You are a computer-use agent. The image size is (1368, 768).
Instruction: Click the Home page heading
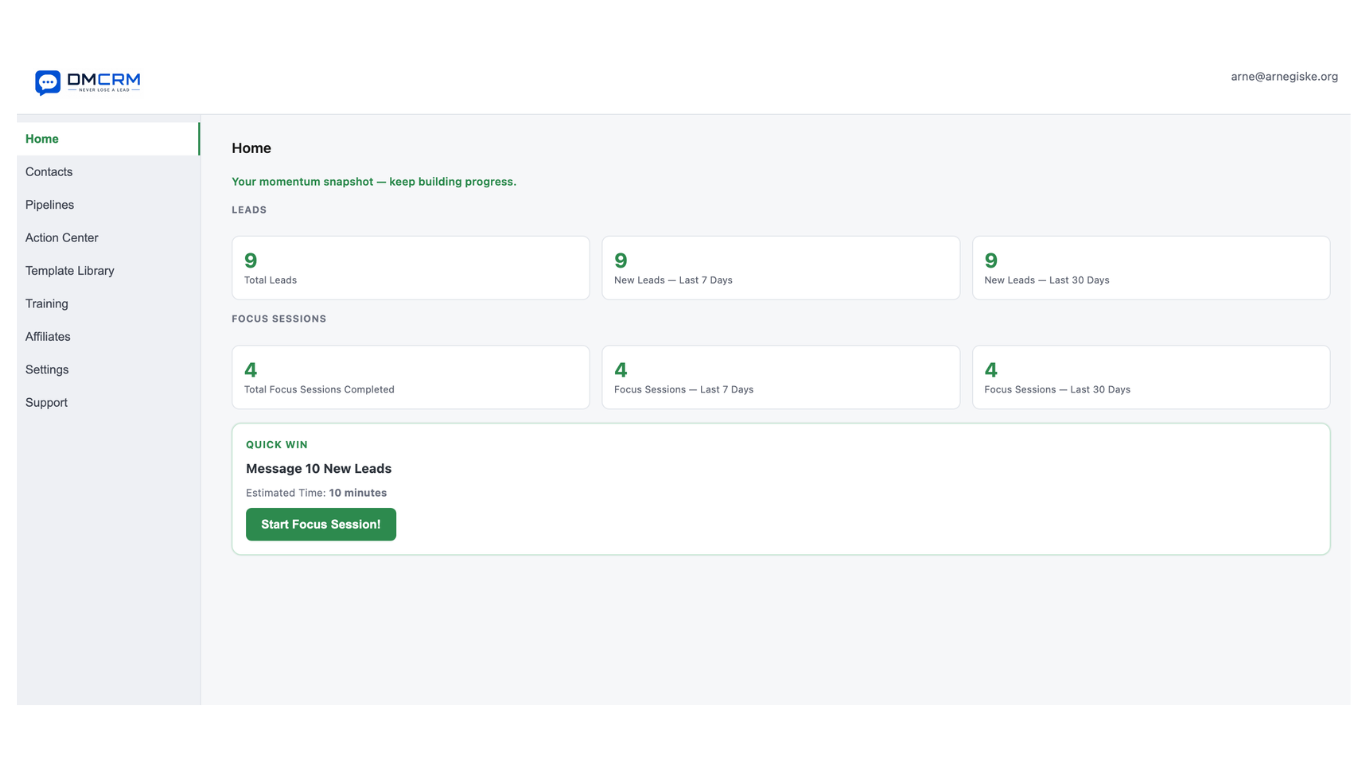251,148
